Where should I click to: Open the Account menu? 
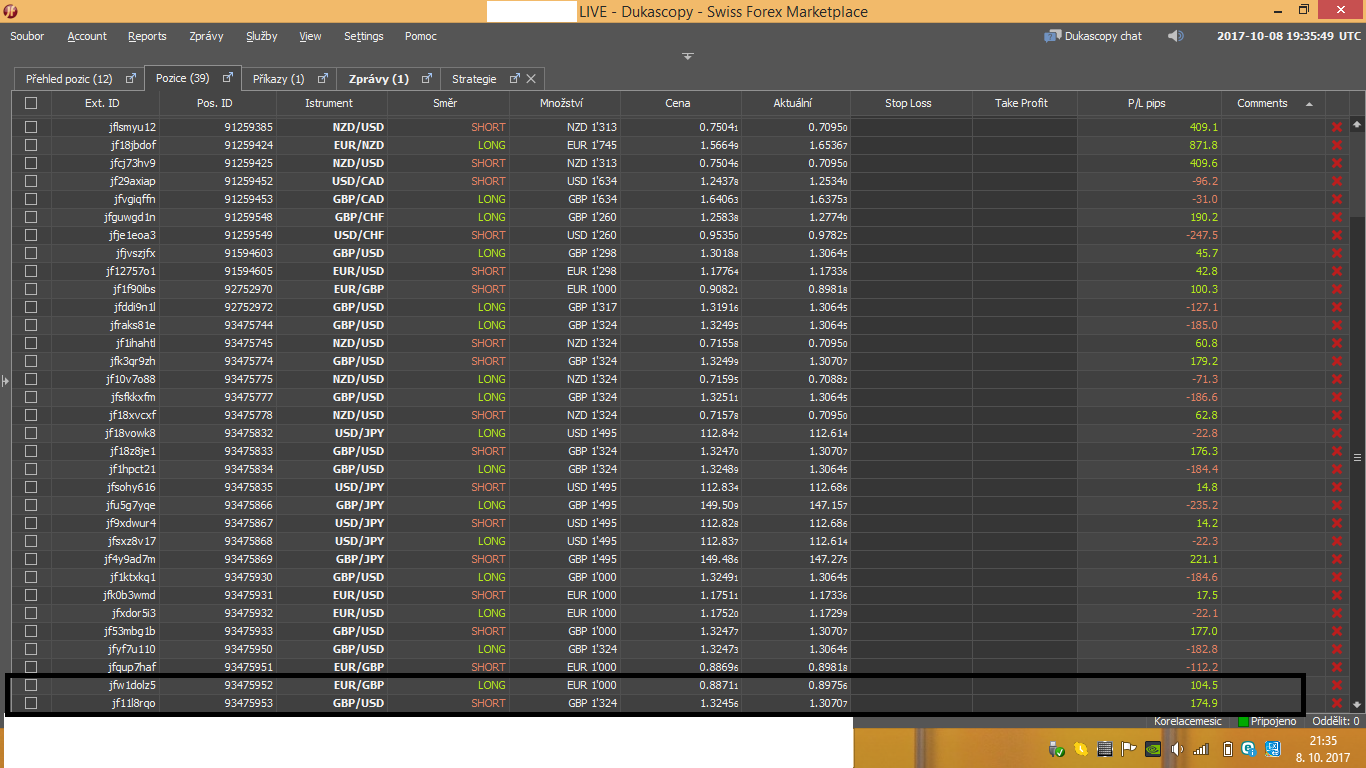coord(87,36)
